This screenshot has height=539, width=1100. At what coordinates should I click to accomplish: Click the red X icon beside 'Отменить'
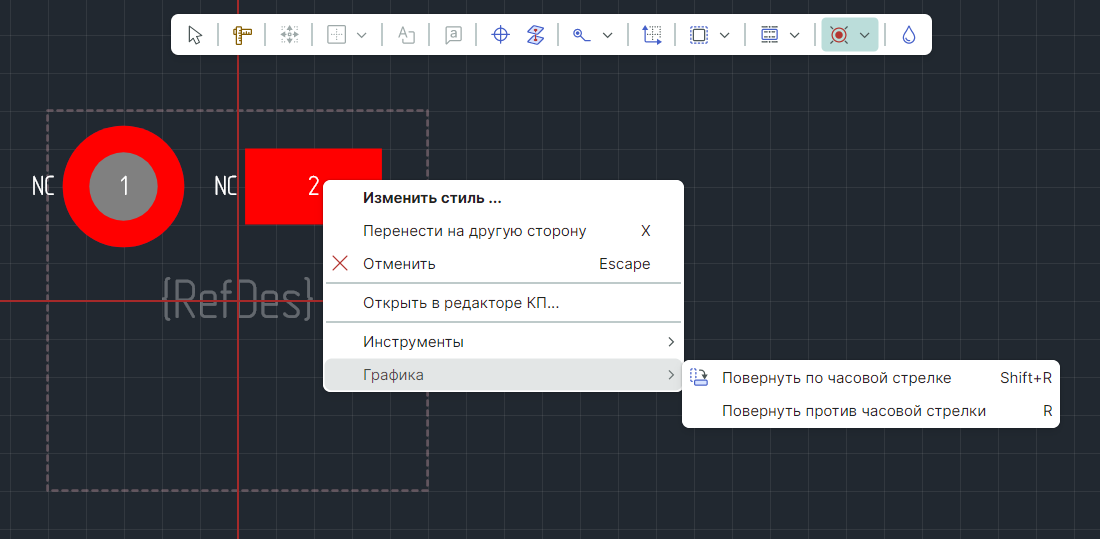(x=340, y=264)
